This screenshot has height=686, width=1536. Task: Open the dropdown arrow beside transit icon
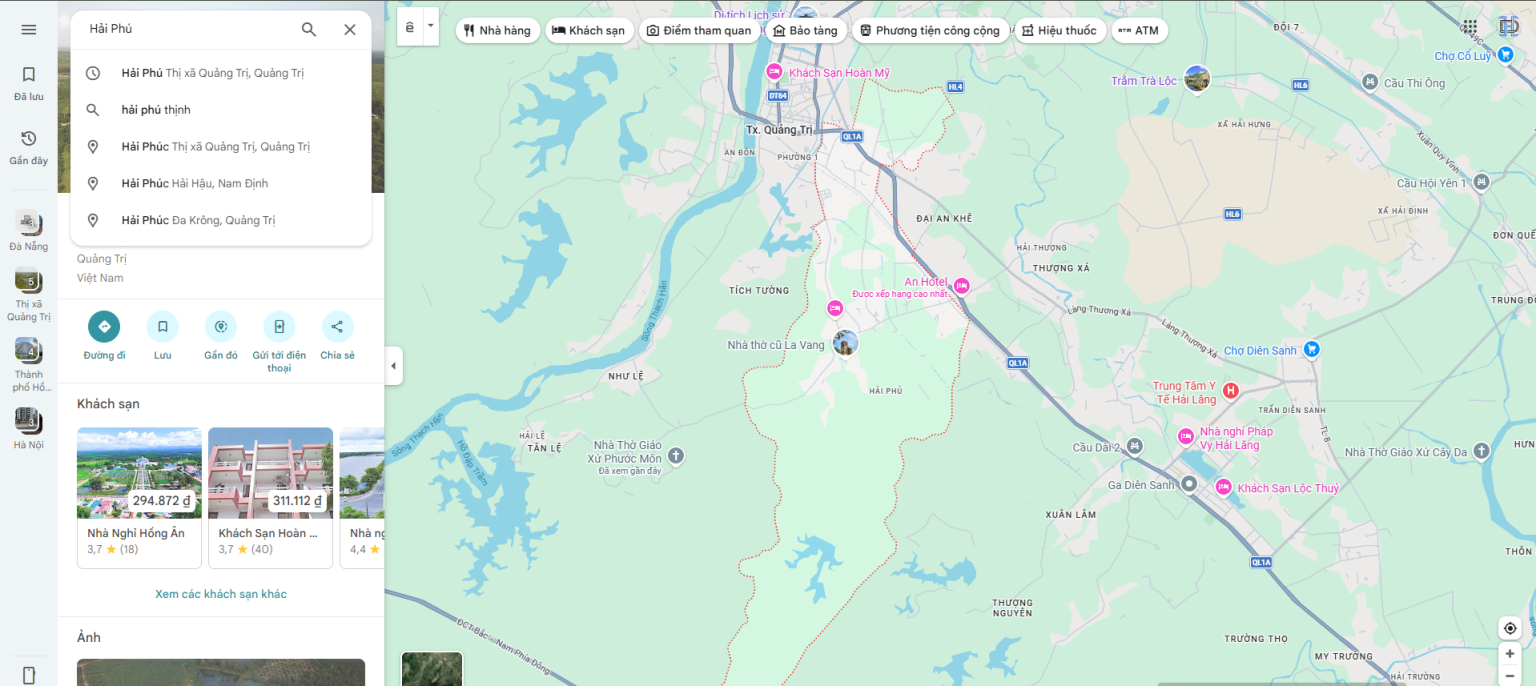(x=431, y=27)
